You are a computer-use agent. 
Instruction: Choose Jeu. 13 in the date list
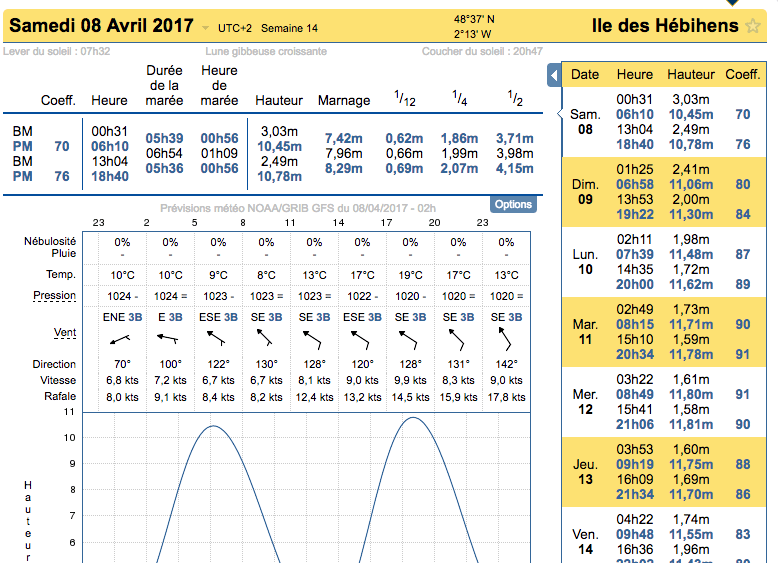point(585,472)
